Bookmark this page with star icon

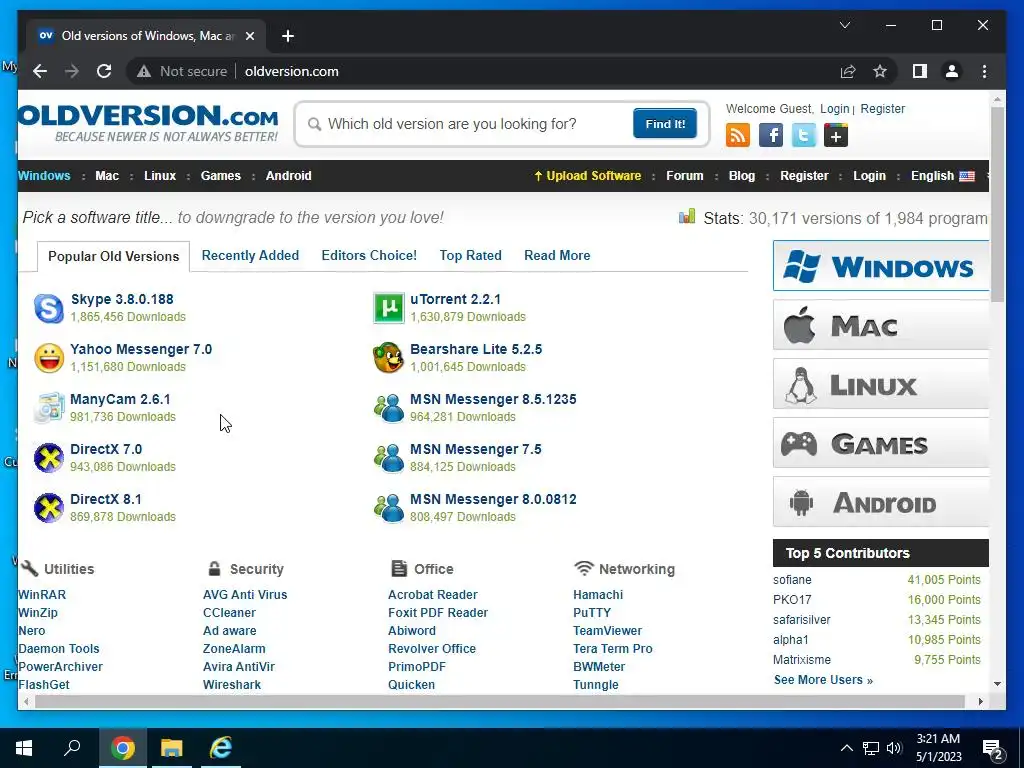pos(880,71)
